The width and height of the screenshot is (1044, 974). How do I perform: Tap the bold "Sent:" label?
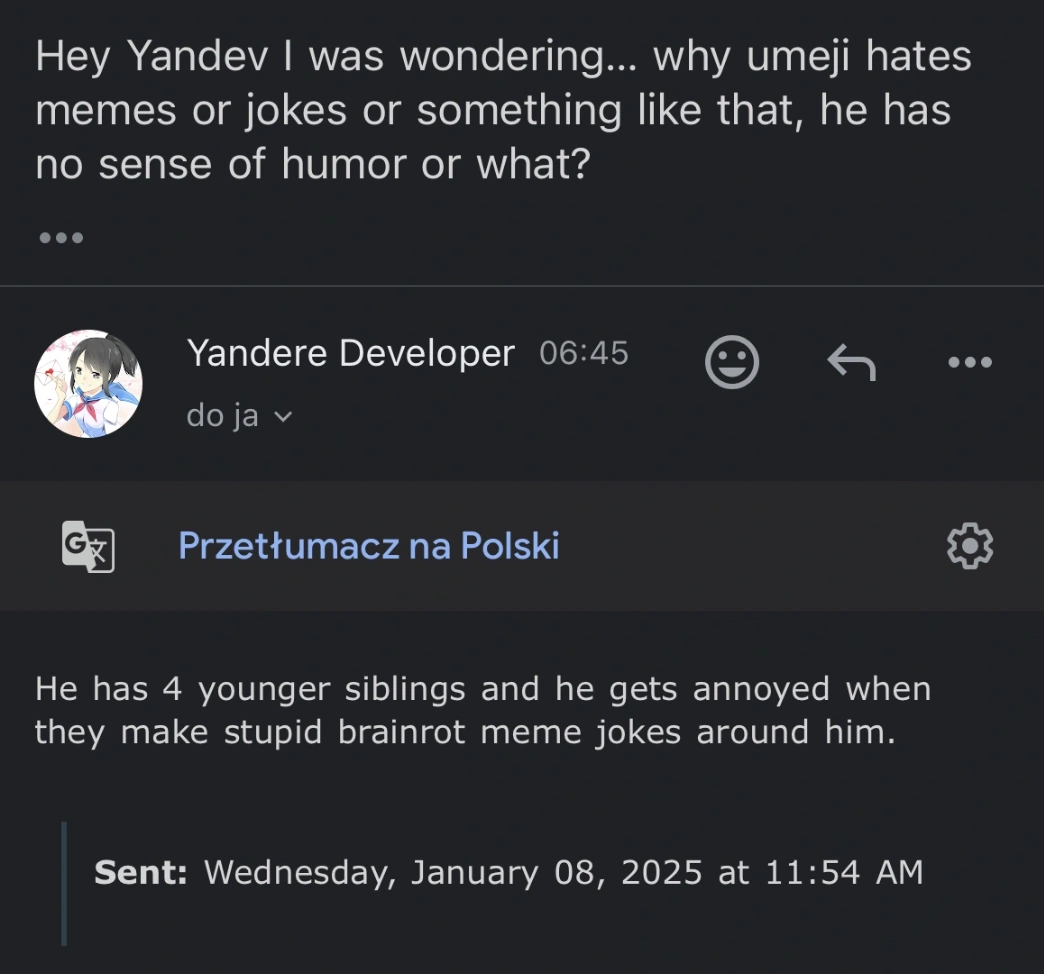click(x=141, y=872)
